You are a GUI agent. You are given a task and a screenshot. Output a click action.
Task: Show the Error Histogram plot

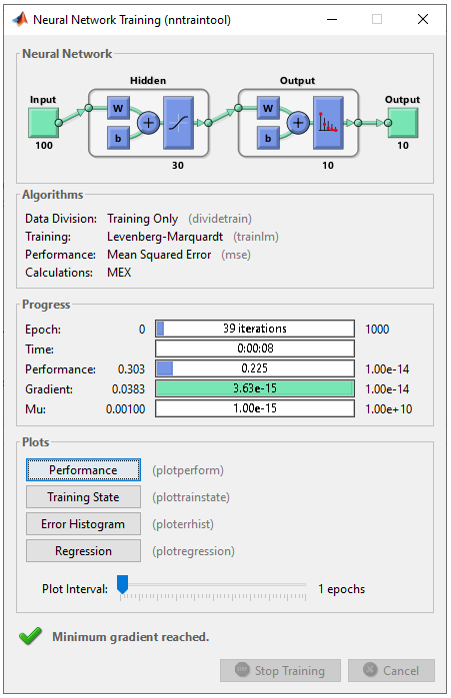[x=83, y=524]
